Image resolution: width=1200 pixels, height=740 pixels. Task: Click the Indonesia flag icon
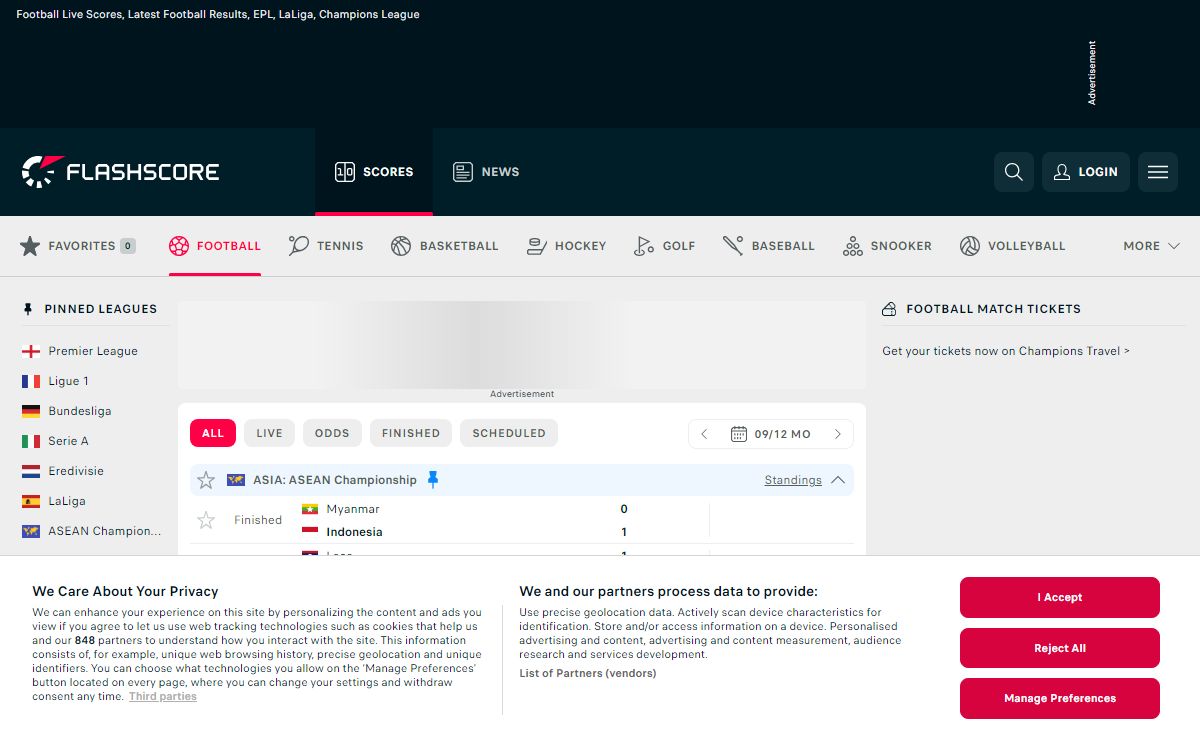[x=310, y=532]
